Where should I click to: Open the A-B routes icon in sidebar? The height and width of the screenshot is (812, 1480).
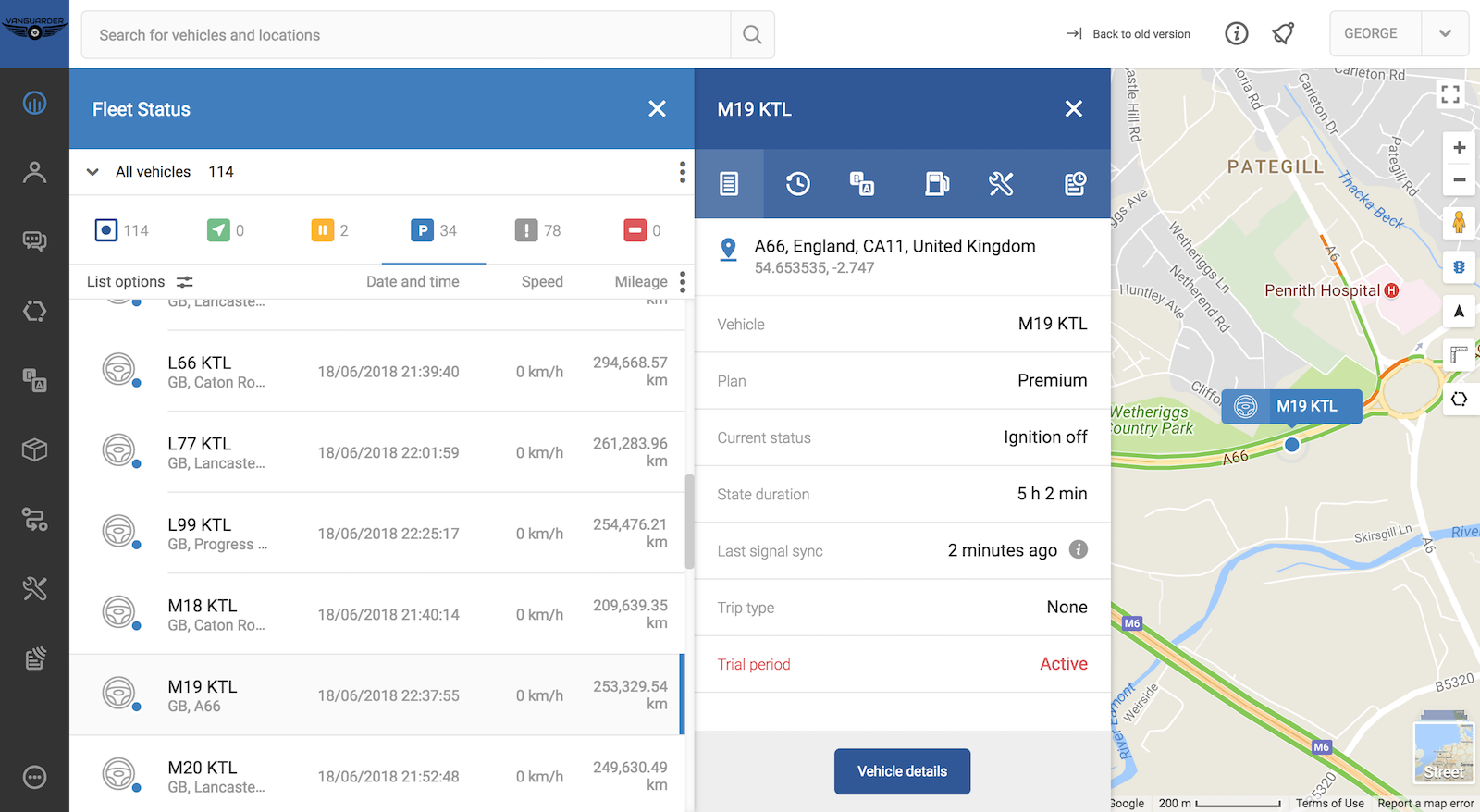click(34, 380)
